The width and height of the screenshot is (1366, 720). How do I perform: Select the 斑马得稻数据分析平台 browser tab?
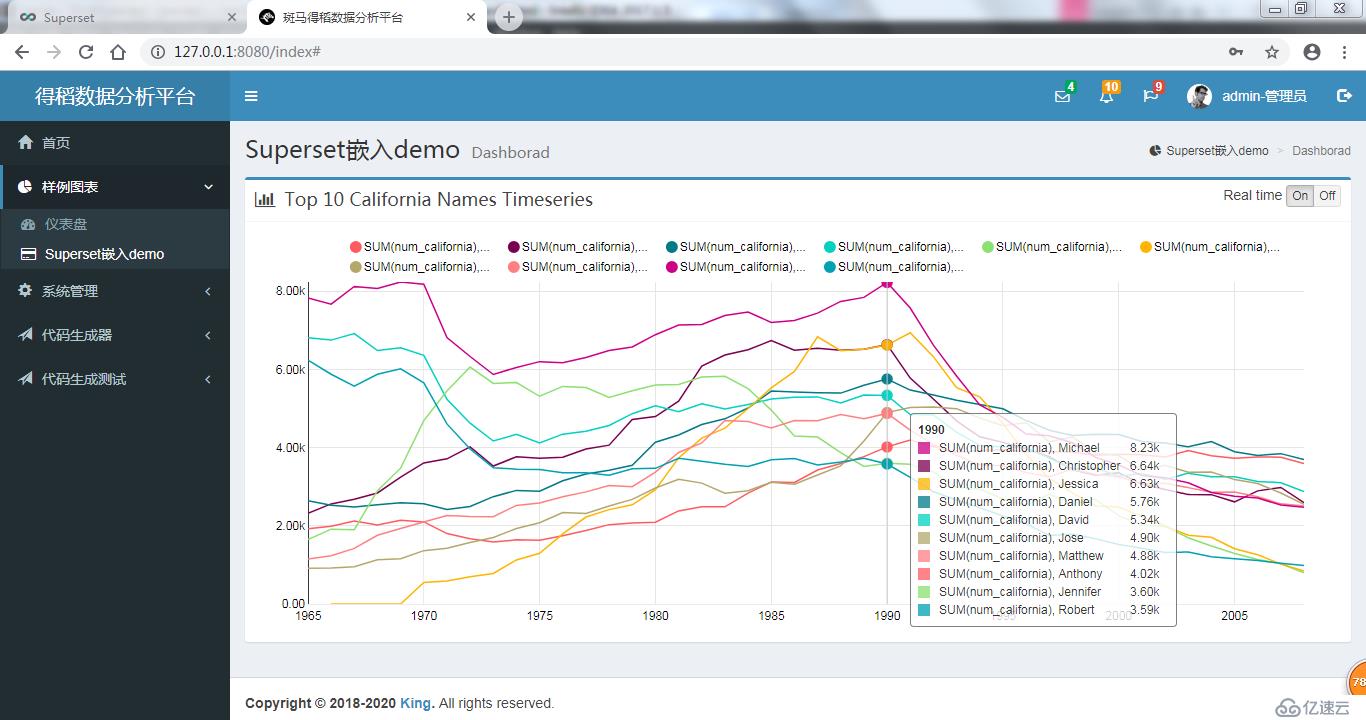point(367,18)
